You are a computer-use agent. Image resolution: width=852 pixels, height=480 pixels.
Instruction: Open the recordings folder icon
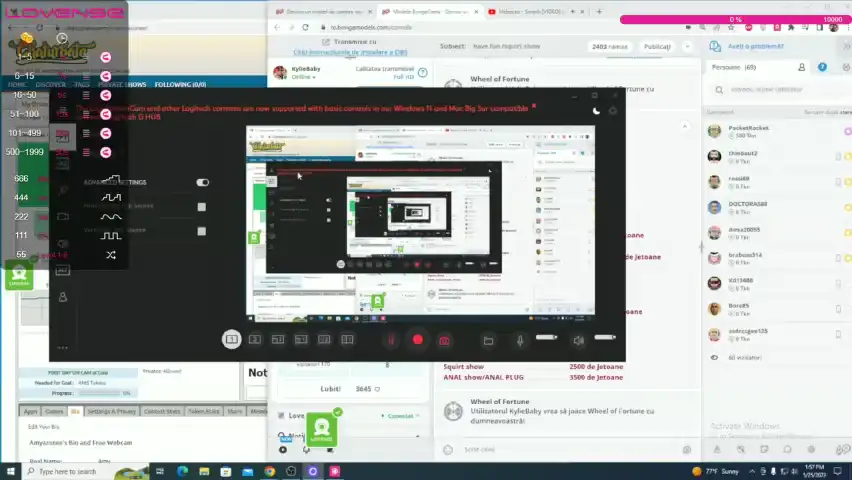[488, 340]
